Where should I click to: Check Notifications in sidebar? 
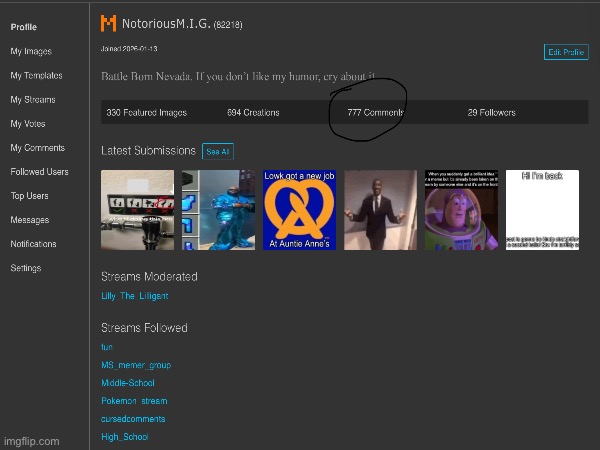33,244
